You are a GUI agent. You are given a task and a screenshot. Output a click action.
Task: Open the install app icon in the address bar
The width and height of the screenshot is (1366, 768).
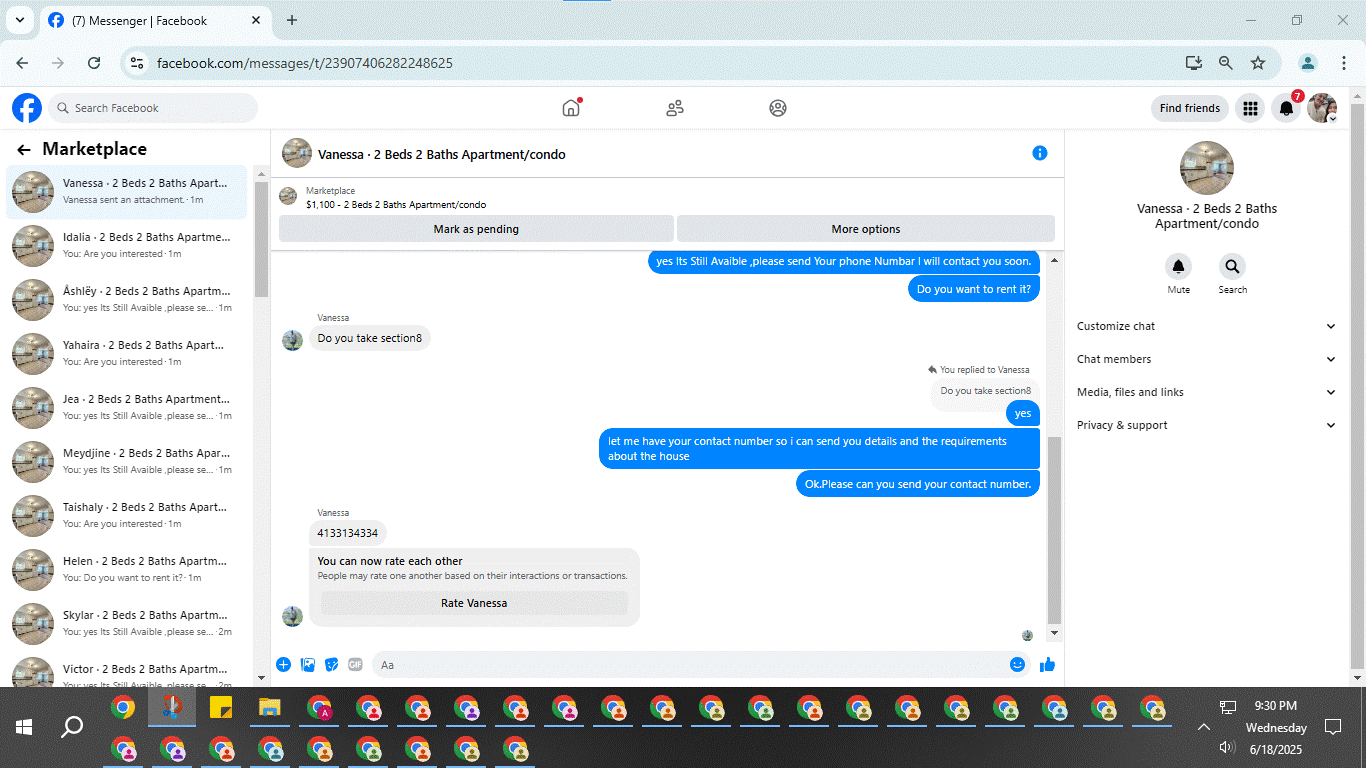click(1194, 63)
